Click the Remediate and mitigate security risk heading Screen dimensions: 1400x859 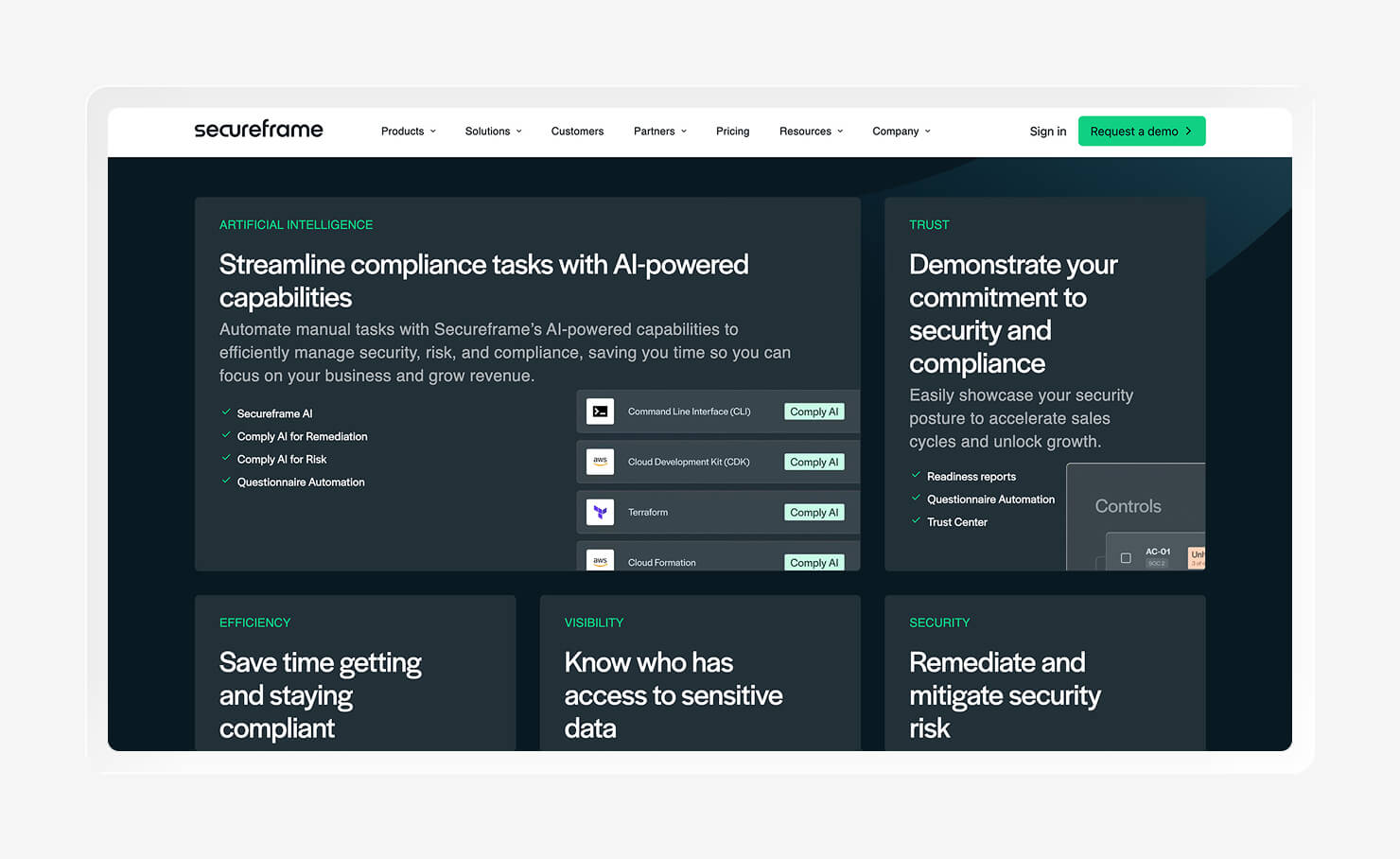point(1005,694)
